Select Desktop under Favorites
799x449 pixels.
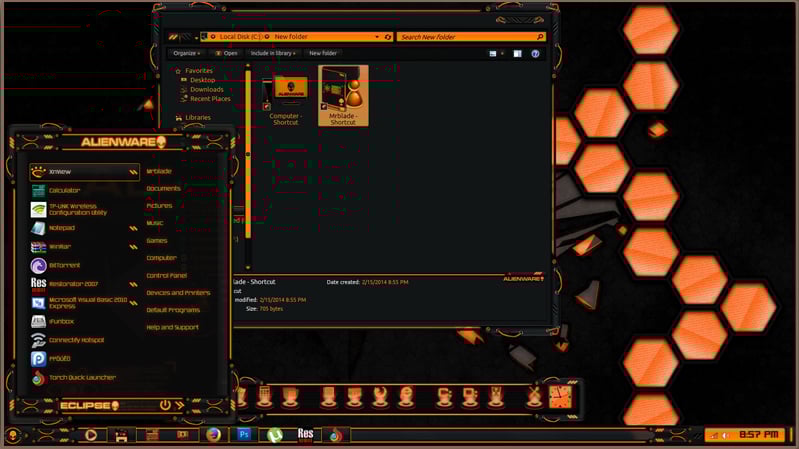coord(202,81)
